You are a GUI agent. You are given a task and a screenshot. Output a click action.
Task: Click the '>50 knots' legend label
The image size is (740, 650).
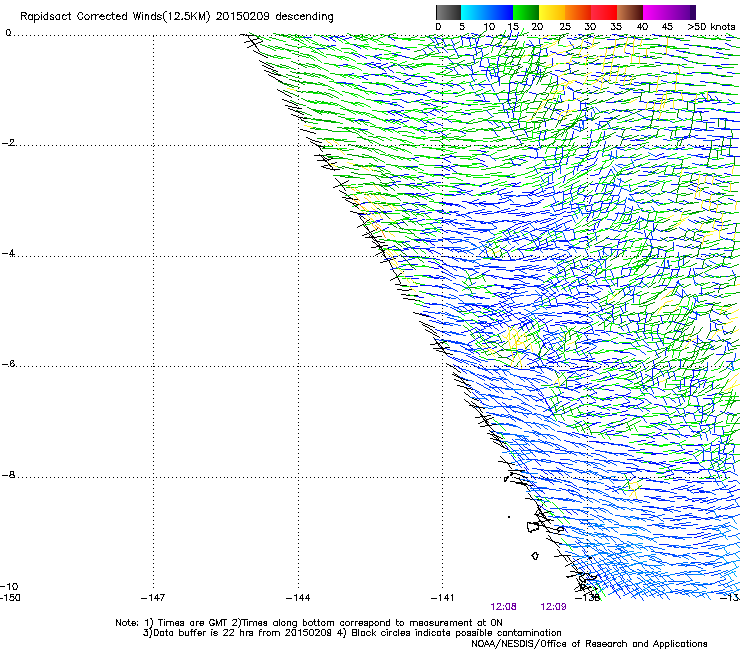711,27
